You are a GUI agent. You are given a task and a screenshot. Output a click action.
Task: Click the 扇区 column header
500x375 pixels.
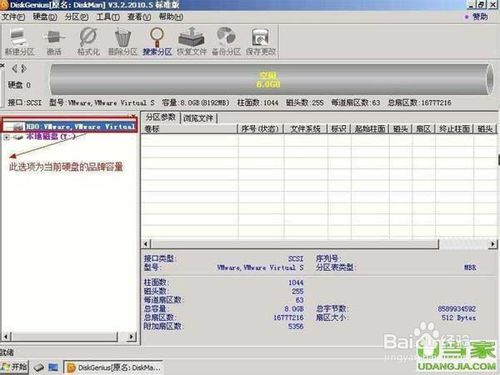pyautogui.click(x=423, y=129)
